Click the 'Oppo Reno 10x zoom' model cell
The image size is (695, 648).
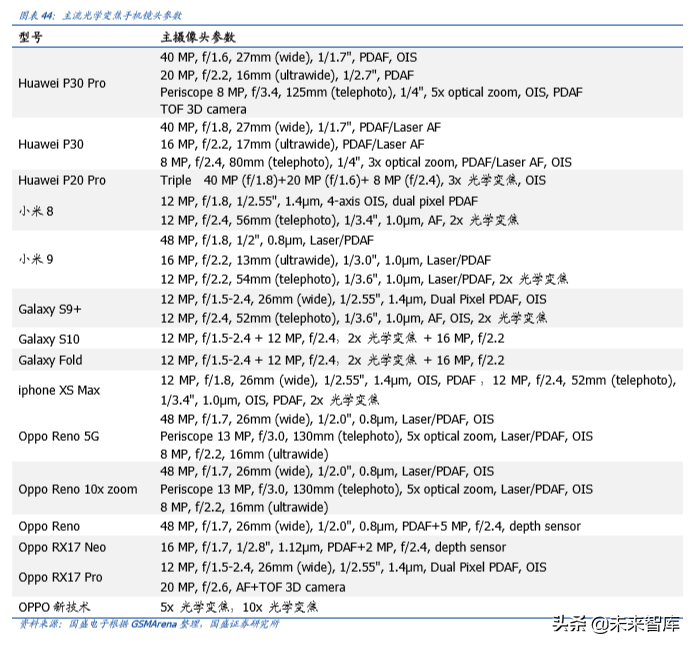pos(78,489)
